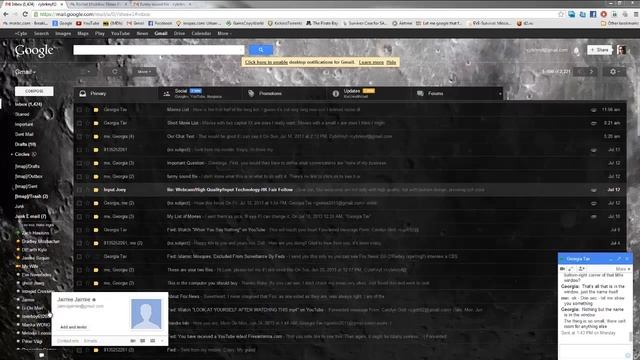Click Other bookmarks folder
The width and height of the screenshot is (640, 360).
click(619, 23)
